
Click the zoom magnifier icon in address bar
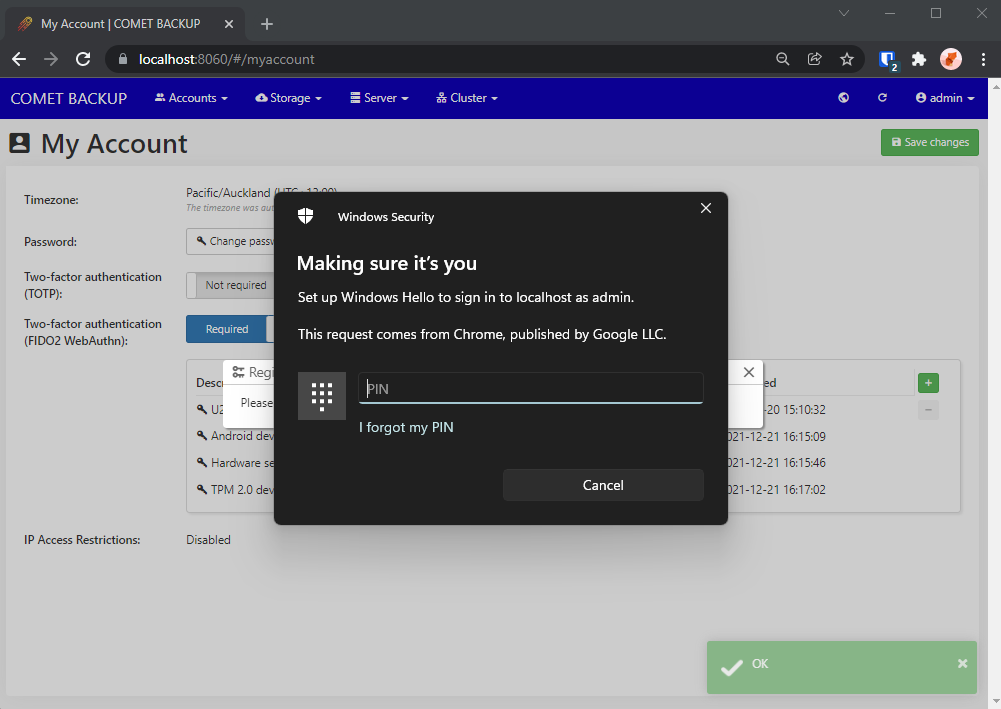[x=783, y=59]
